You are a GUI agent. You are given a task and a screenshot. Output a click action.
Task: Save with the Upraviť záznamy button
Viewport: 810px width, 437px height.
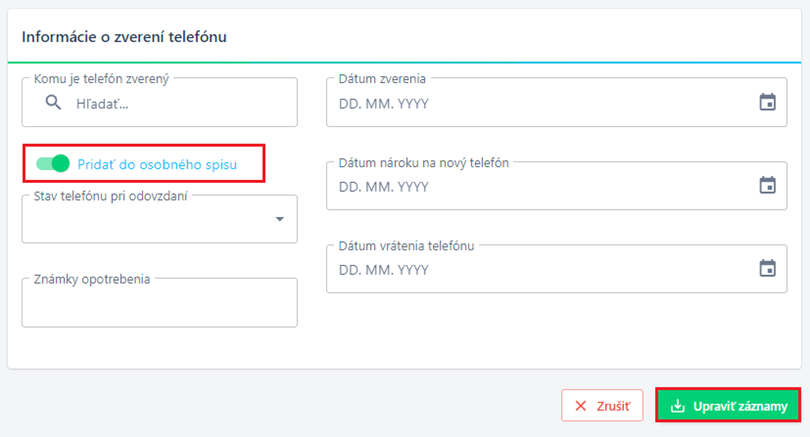728,405
